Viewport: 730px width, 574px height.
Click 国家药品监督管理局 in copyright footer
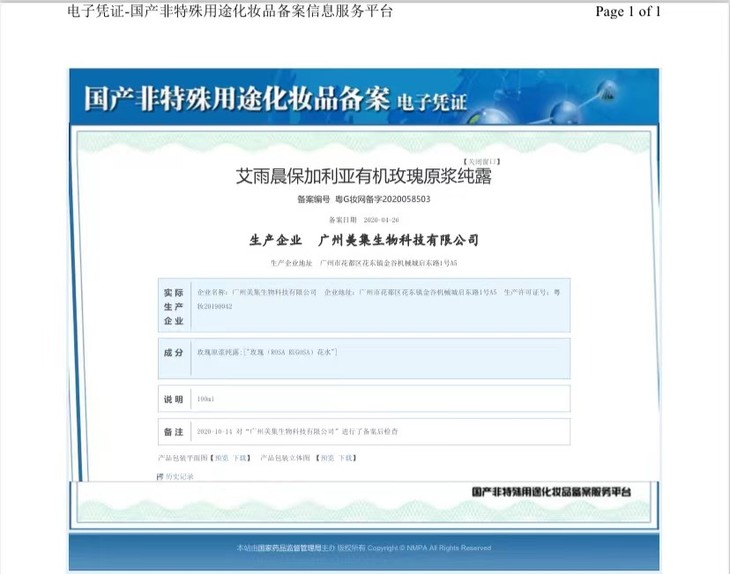pyautogui.click(x=290, y=548)
